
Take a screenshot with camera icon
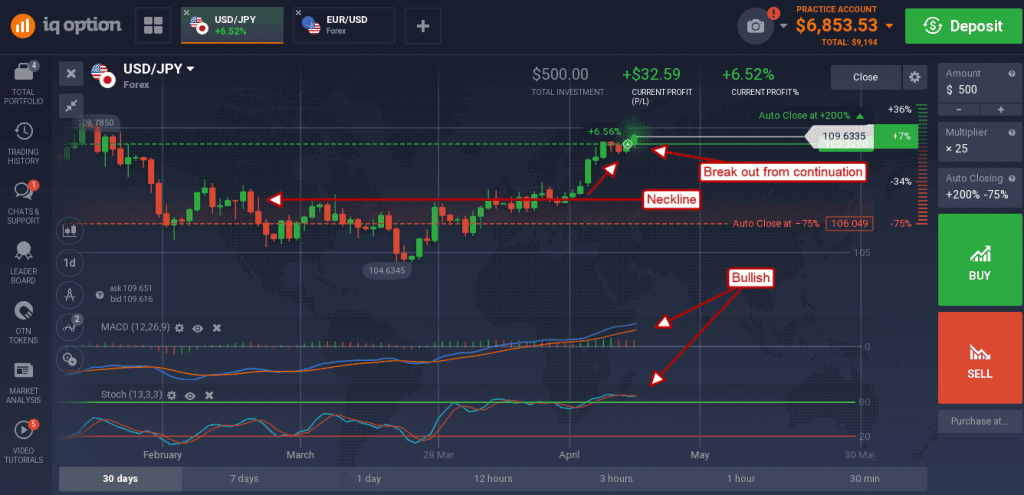[x=756, y=25]
